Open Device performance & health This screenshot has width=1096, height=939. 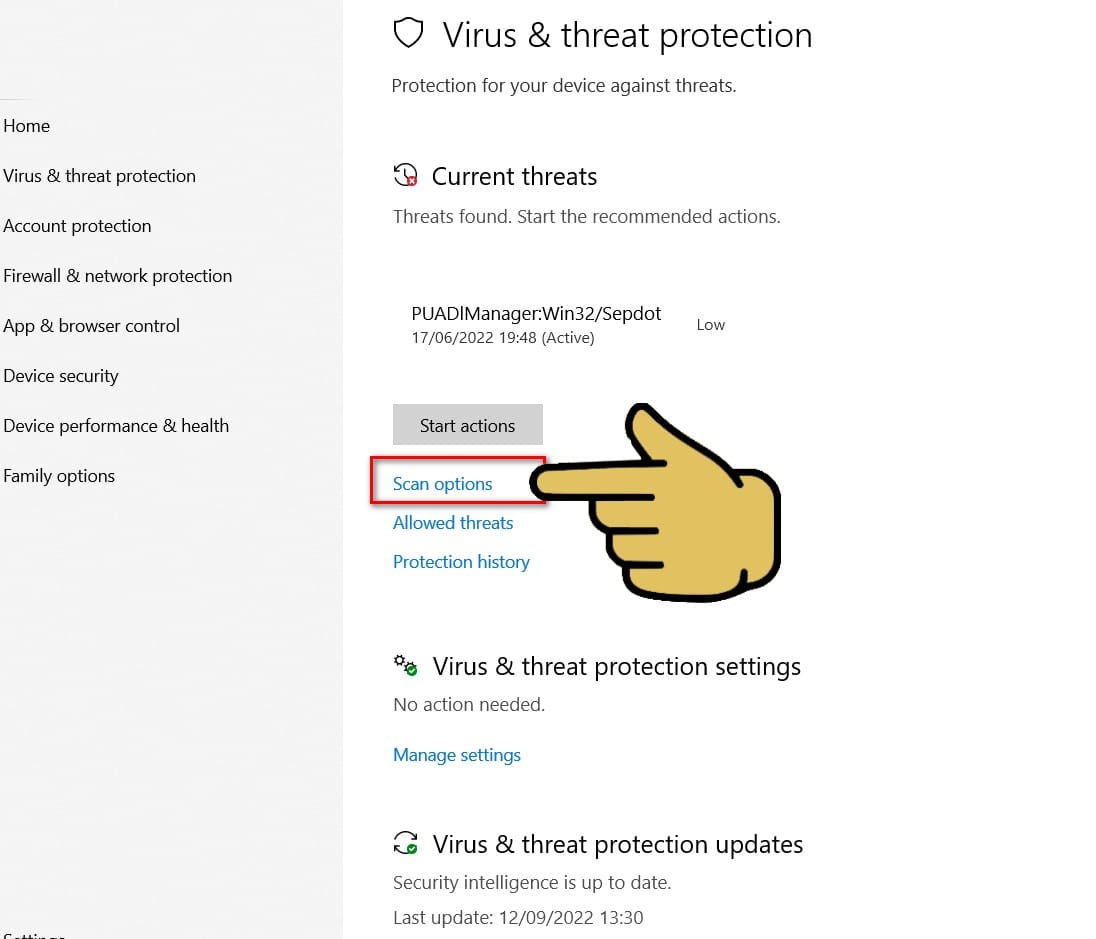(x=116, y=425)
